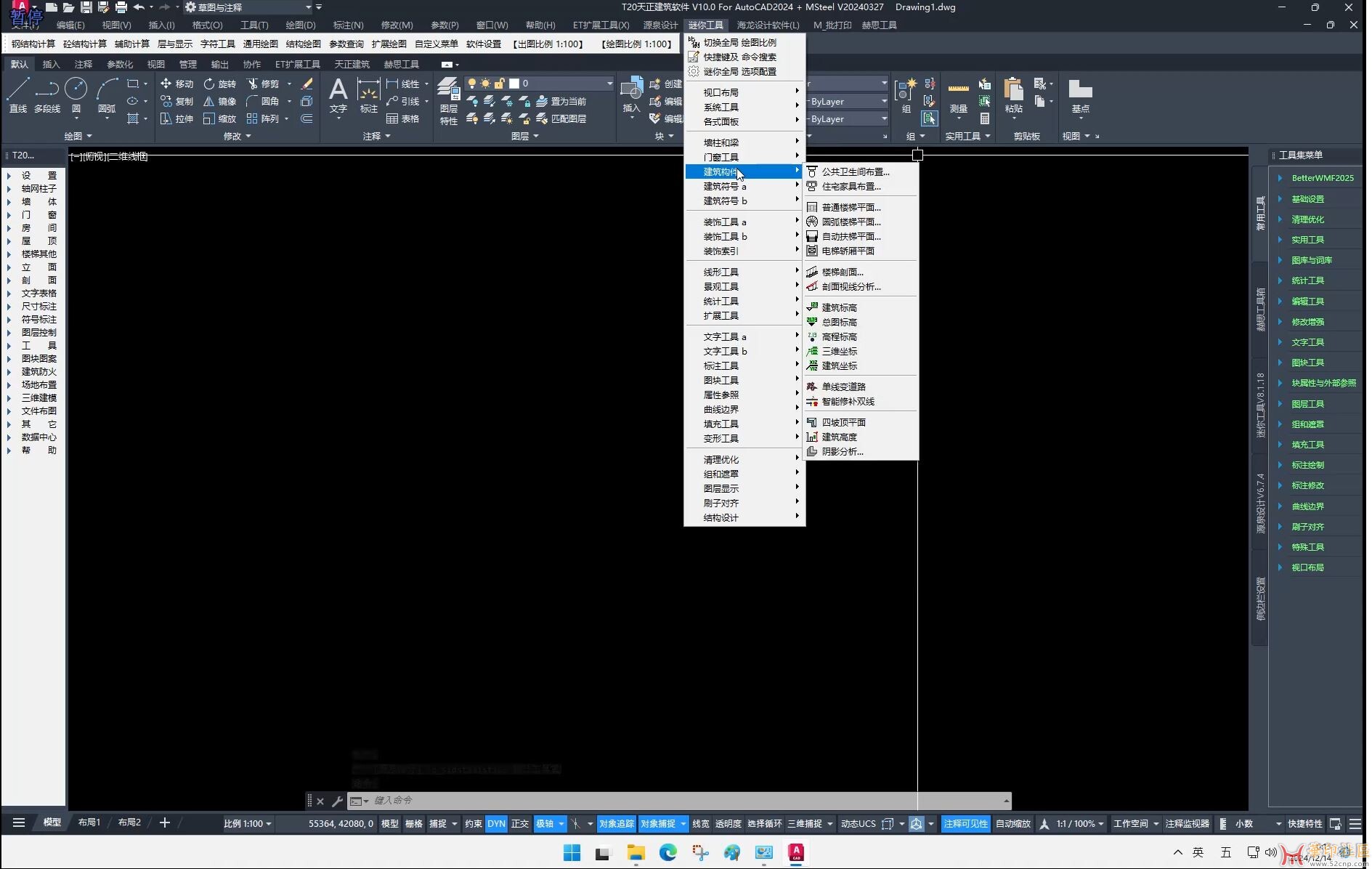
Task: Click the coordinates readout 55364, 42080, 0
Action: tap(341, 823)
